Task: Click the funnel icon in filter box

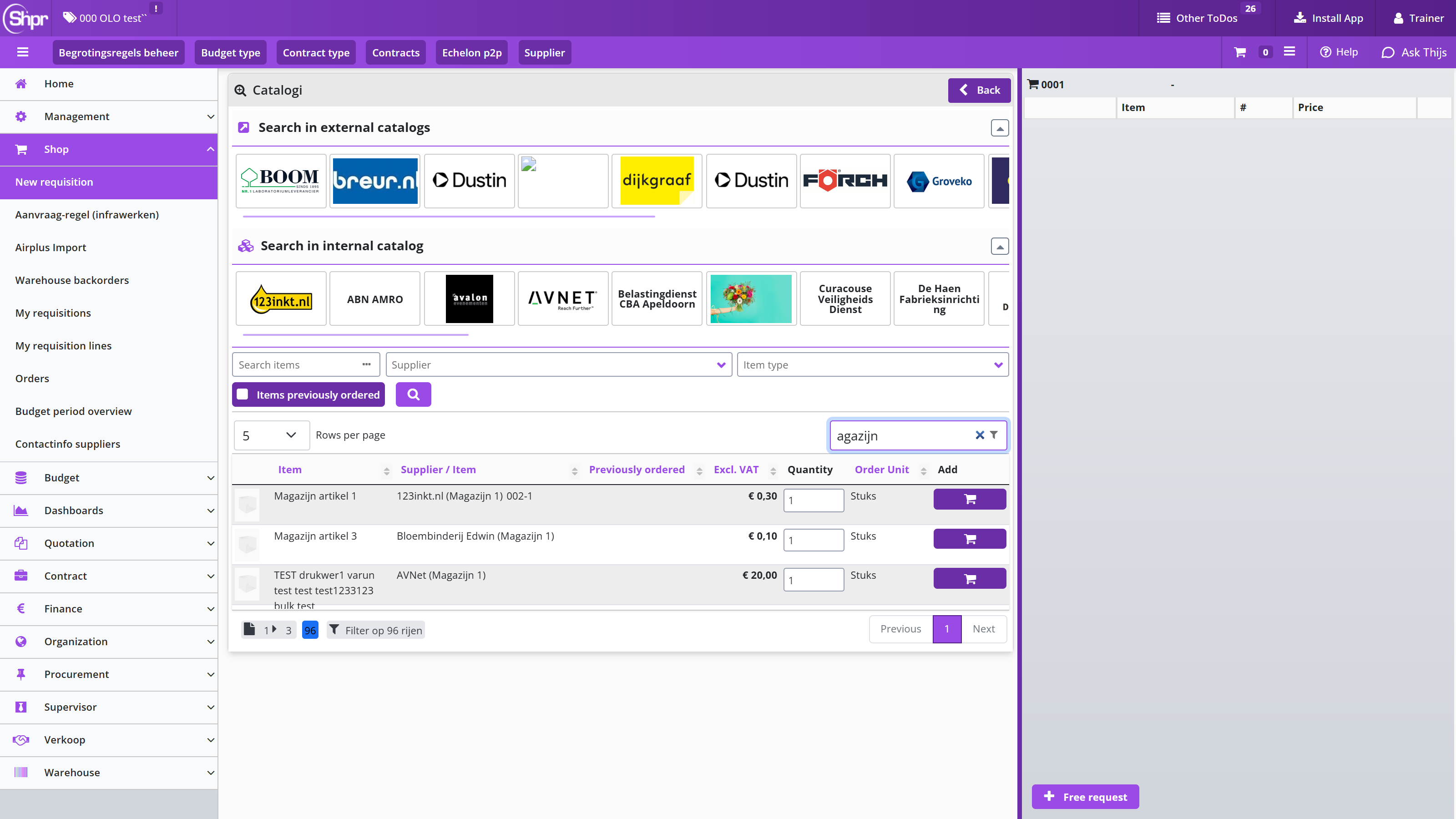Action: (x=994, y=435)
